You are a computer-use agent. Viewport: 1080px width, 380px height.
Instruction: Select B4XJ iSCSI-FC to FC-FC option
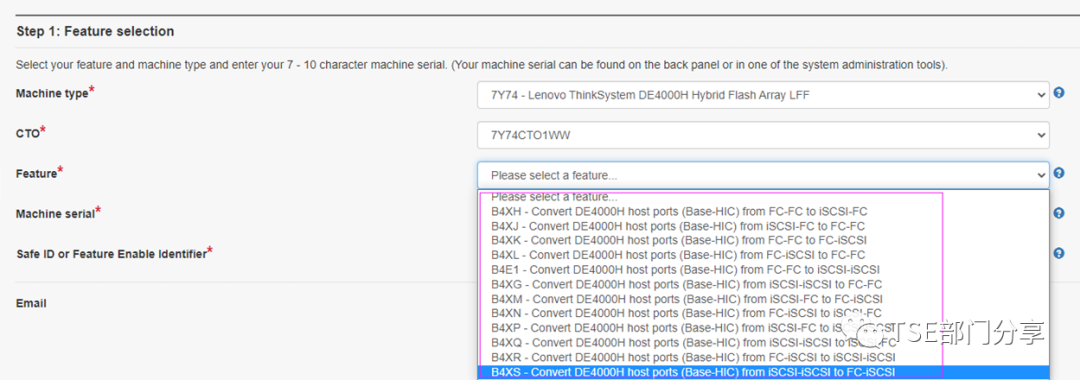tap(763, 225)
